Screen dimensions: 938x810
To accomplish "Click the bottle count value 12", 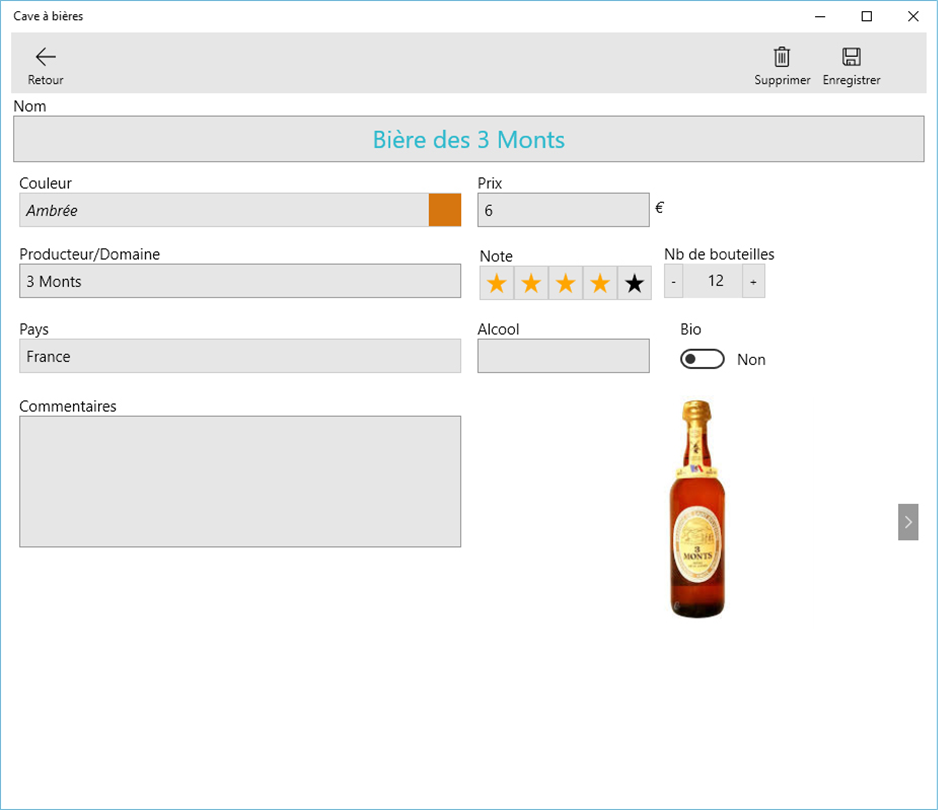I will (715, 281).
